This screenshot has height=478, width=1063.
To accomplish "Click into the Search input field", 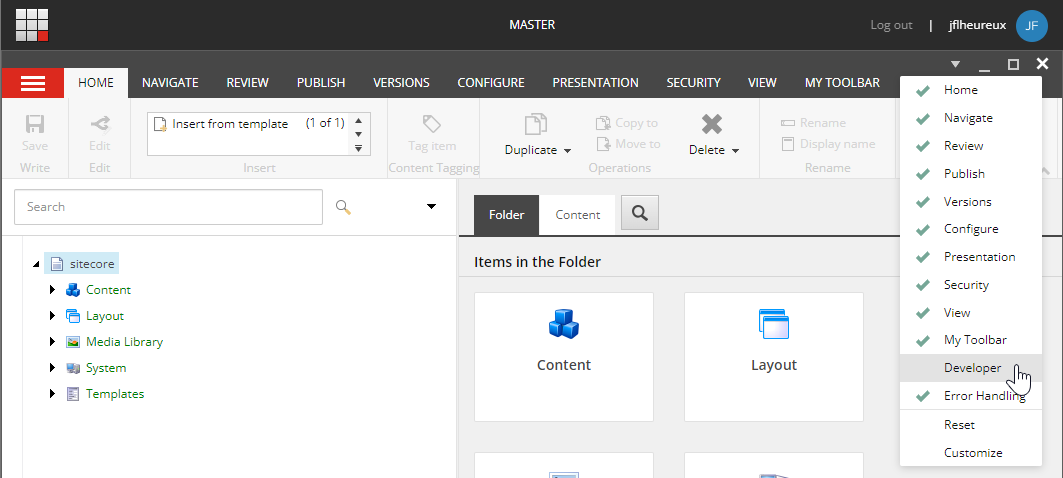I will (168, 207).
